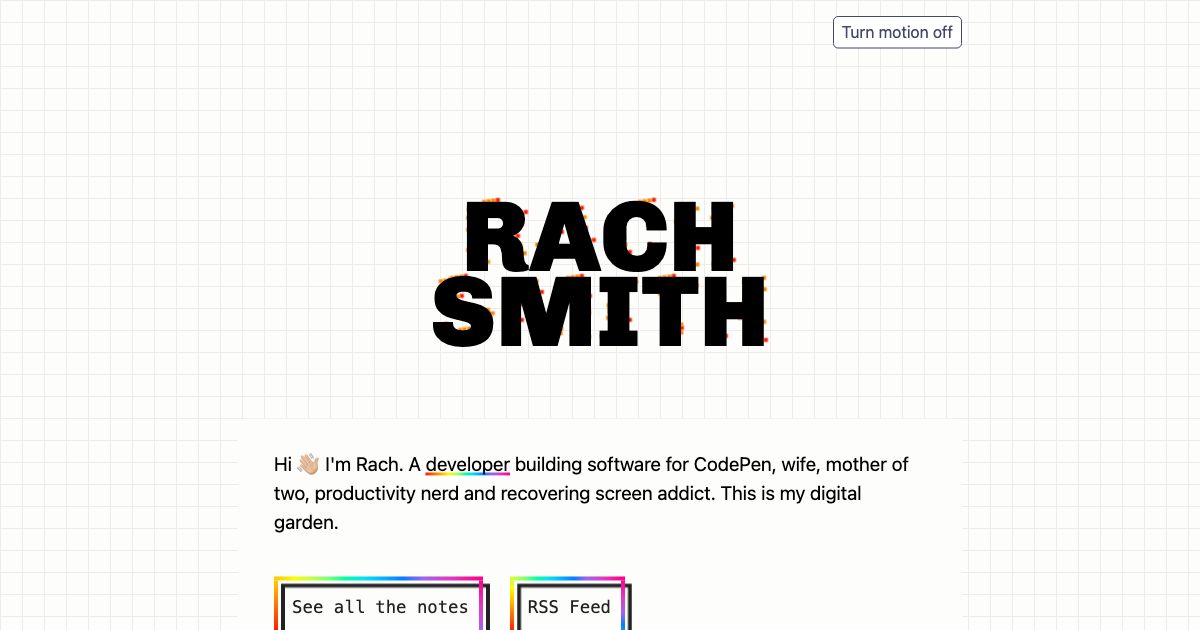Disable motion effects via the top button
This screenshot has height=630, width=1200.
tap(897, 32)
